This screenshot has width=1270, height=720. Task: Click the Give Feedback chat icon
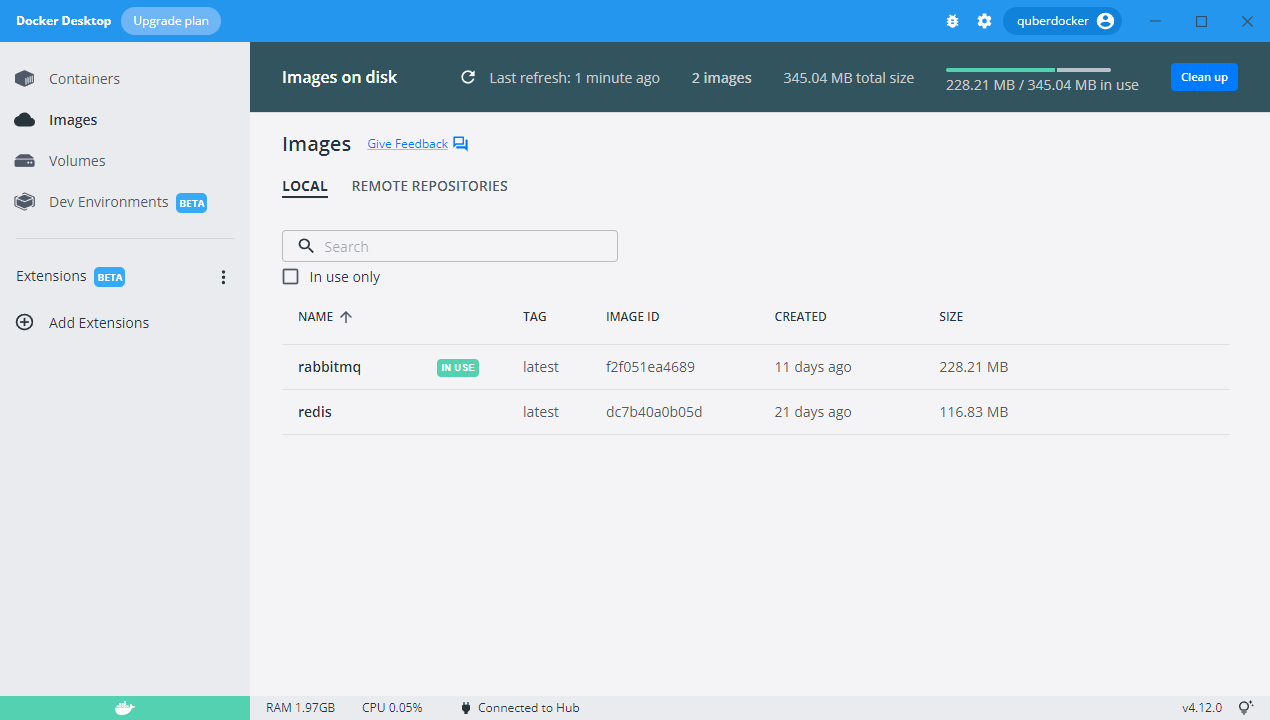click(460, 144)
